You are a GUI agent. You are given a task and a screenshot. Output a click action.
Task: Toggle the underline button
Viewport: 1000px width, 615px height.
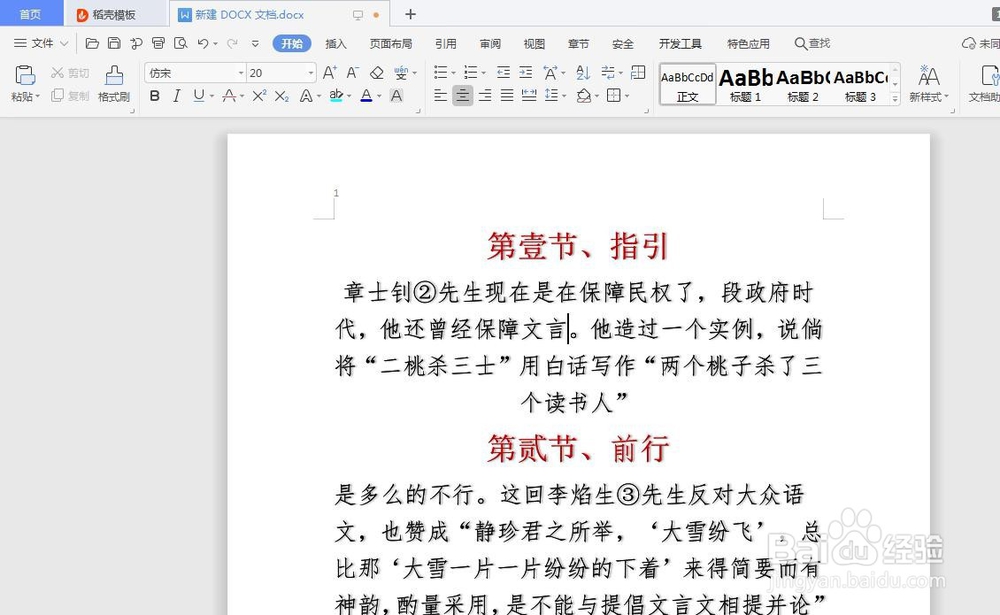point(199,95)
